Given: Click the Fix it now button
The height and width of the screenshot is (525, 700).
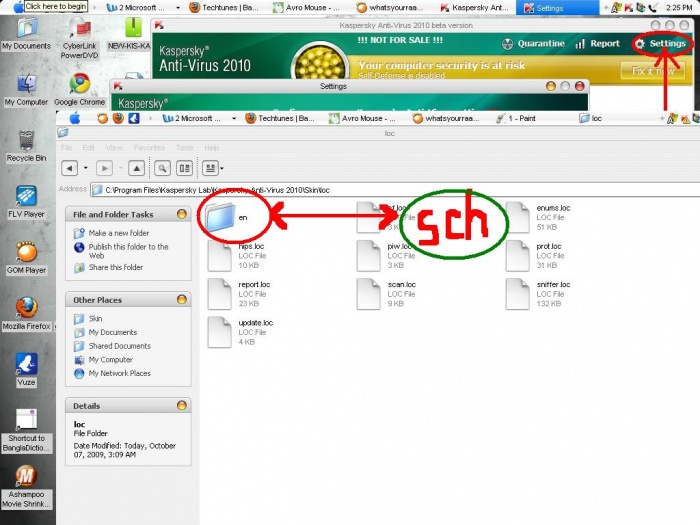Looking at the screenshot, I should [x=653, y=71].
